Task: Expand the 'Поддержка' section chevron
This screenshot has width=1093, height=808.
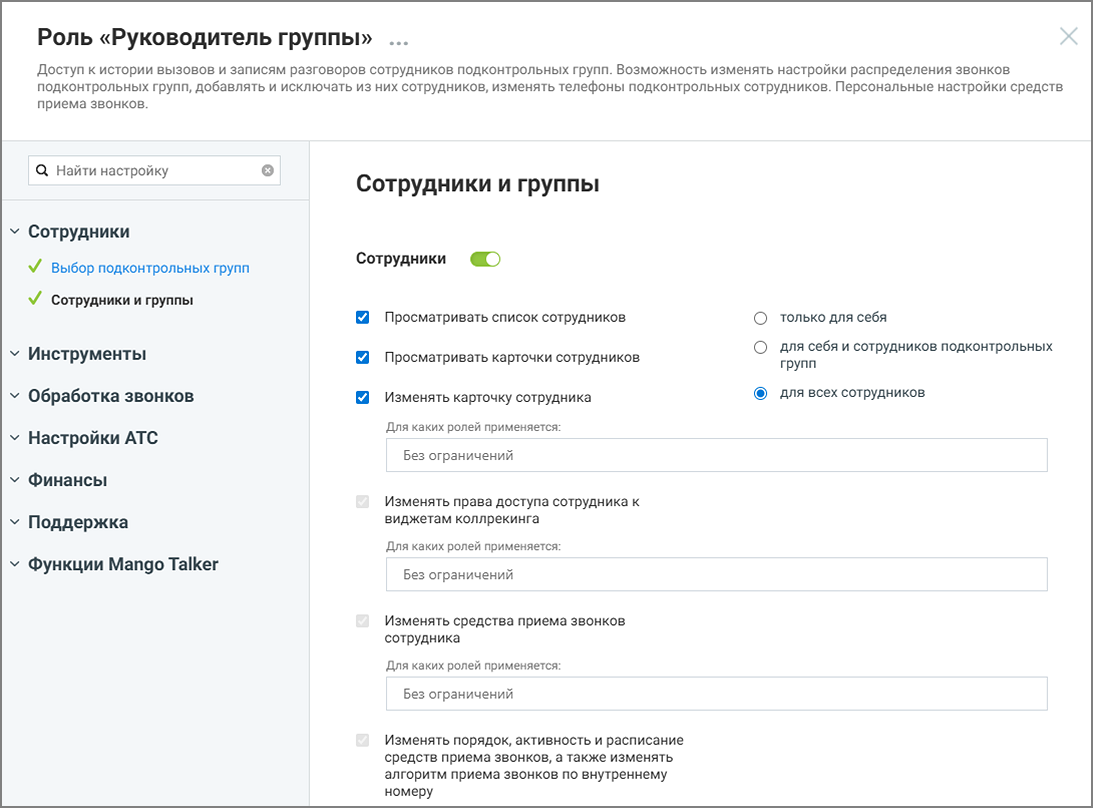Action: point(15,521)
